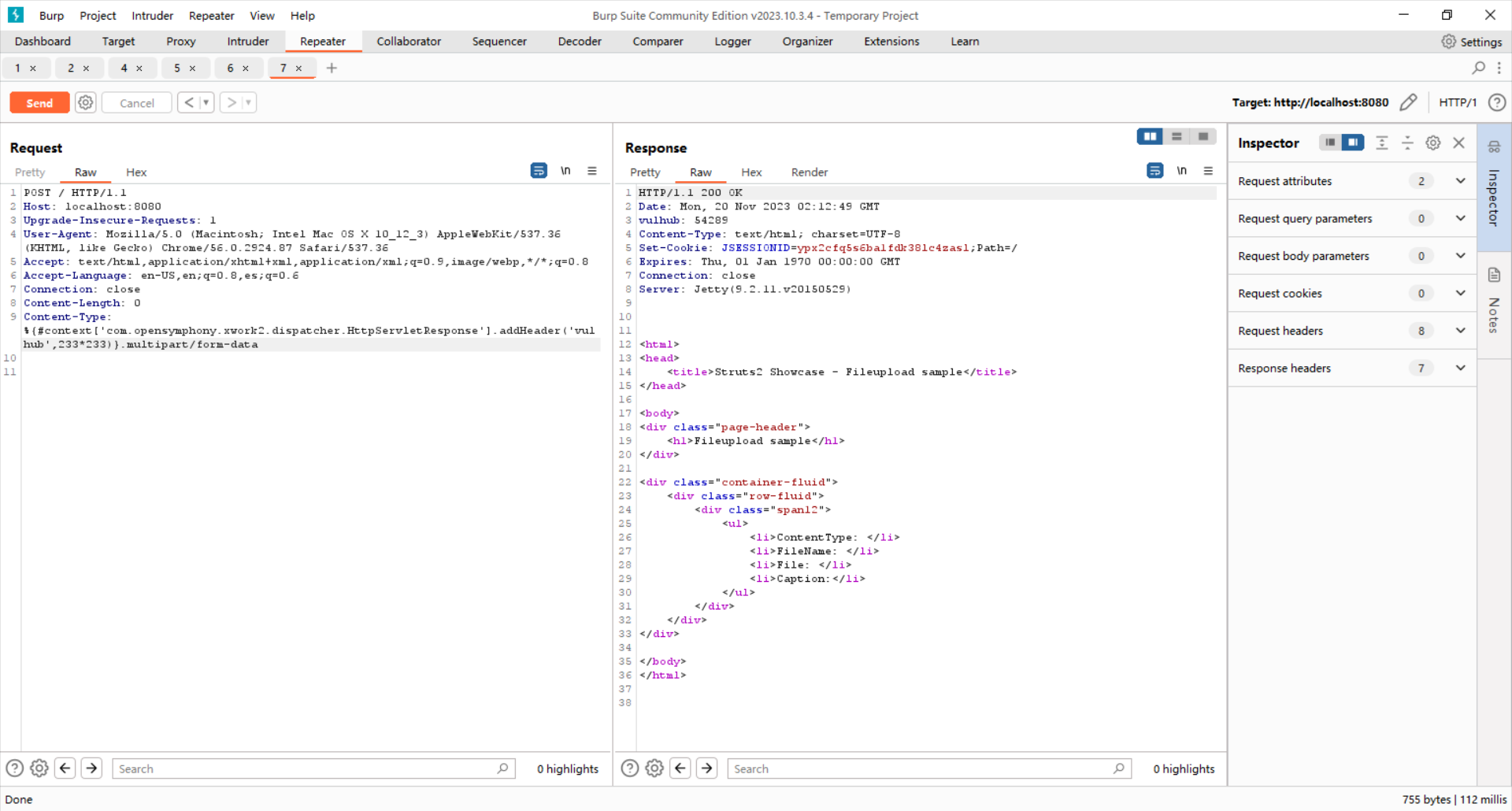Open the Notes side panel
The height and width of the screenshot is (811, 1512).
1494,303
